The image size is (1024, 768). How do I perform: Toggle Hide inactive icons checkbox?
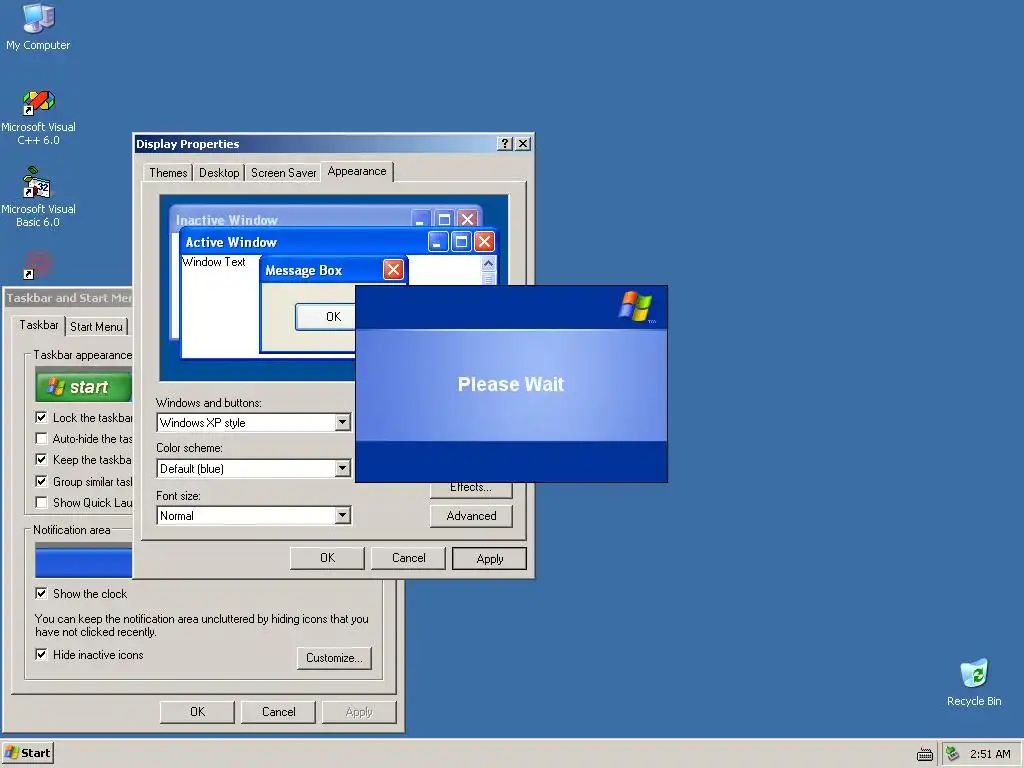pyautogui.click(x=41, y=654)
